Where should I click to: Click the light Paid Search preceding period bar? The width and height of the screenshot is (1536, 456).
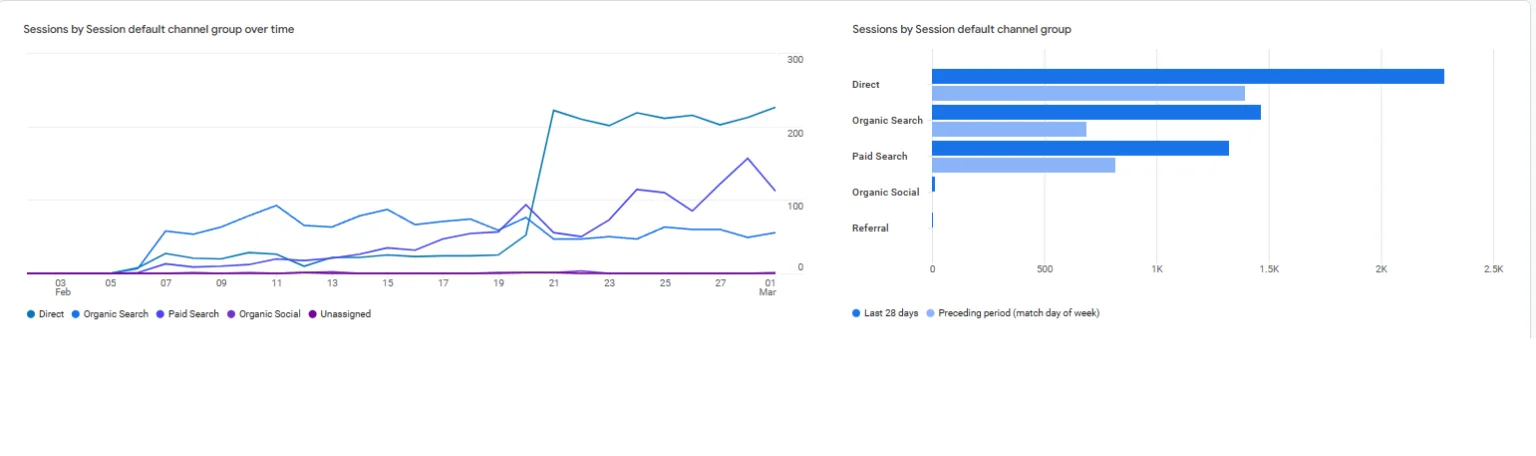(1023, 165)
